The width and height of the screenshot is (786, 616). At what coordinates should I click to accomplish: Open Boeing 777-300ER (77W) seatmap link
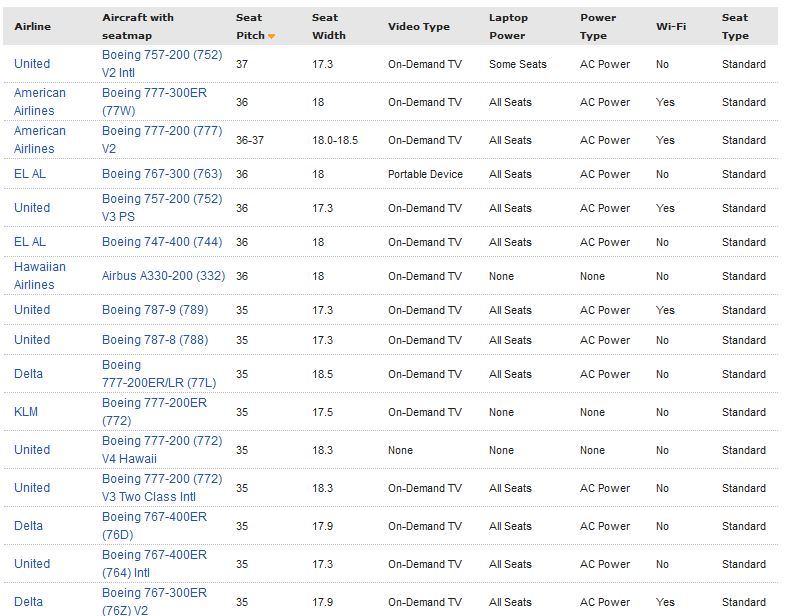point(154,102)
